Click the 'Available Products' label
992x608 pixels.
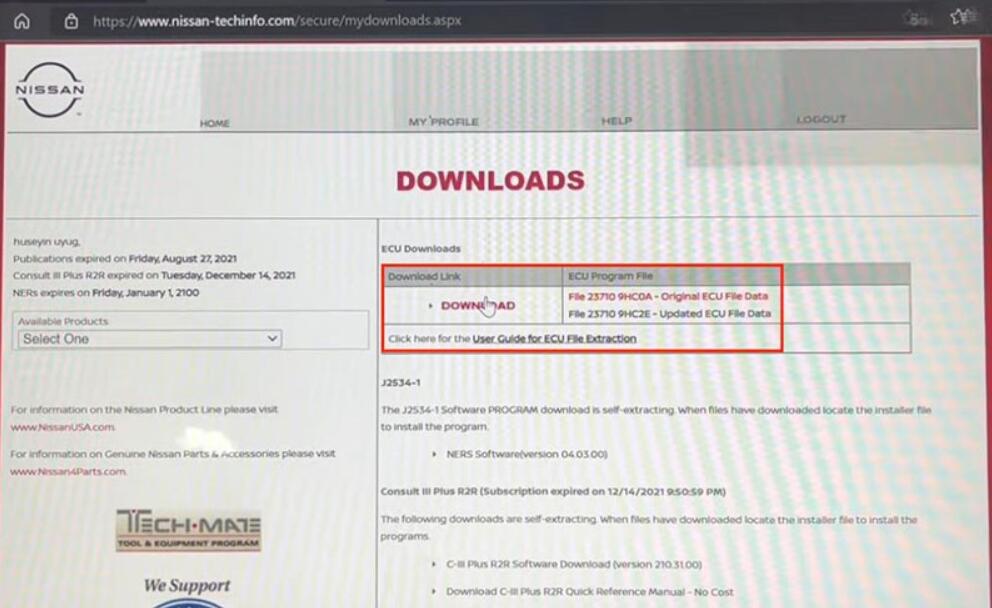pos(63,321)
